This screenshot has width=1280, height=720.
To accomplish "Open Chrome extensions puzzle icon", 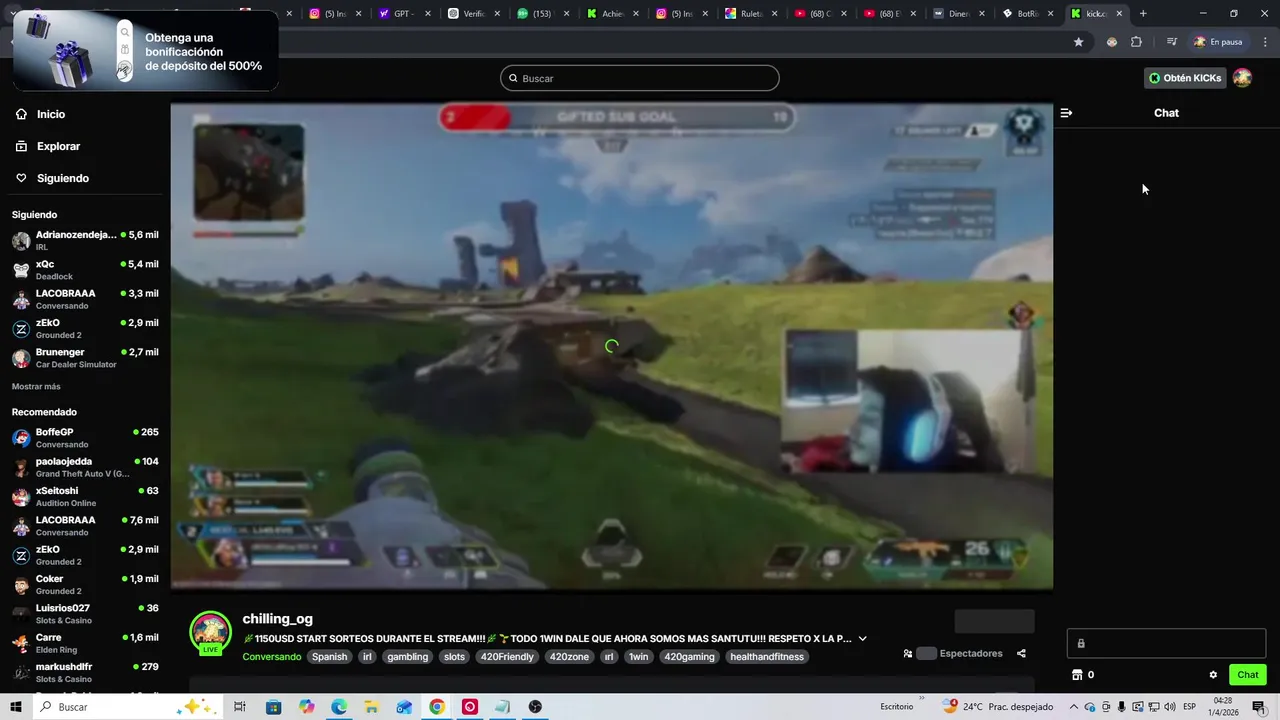I will (x=1136, y=42).
